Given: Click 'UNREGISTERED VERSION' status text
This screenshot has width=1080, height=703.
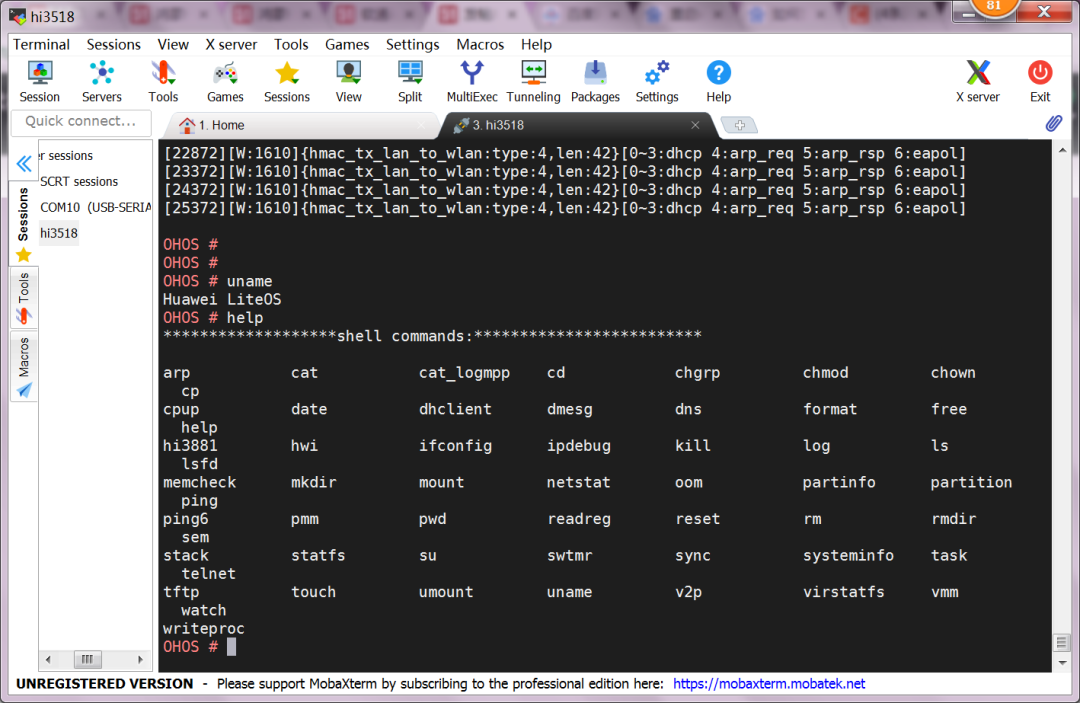Looking at the screenshot, I should click(105, 684).
